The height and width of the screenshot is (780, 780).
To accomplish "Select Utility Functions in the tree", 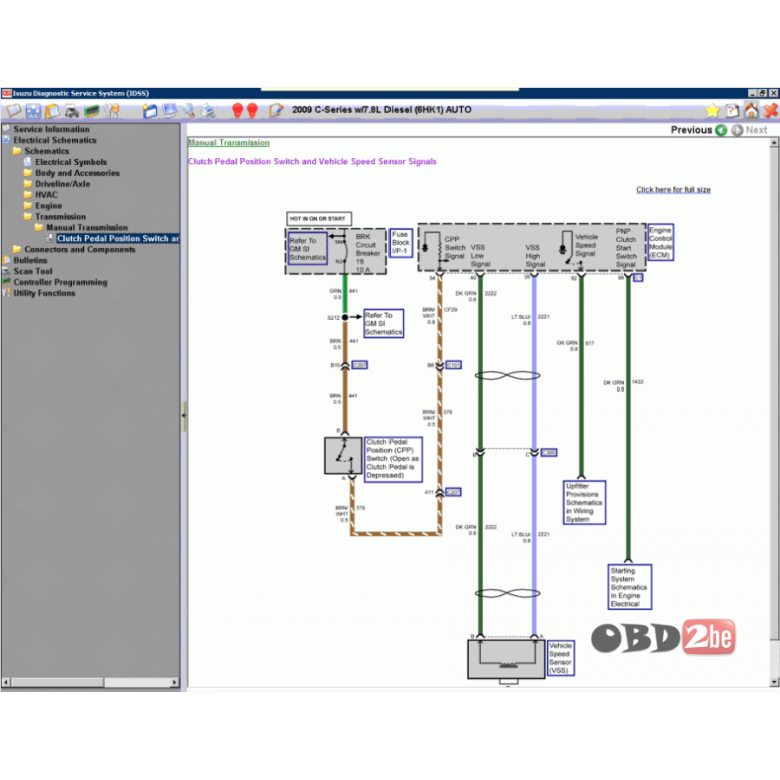I will point(44,293).
